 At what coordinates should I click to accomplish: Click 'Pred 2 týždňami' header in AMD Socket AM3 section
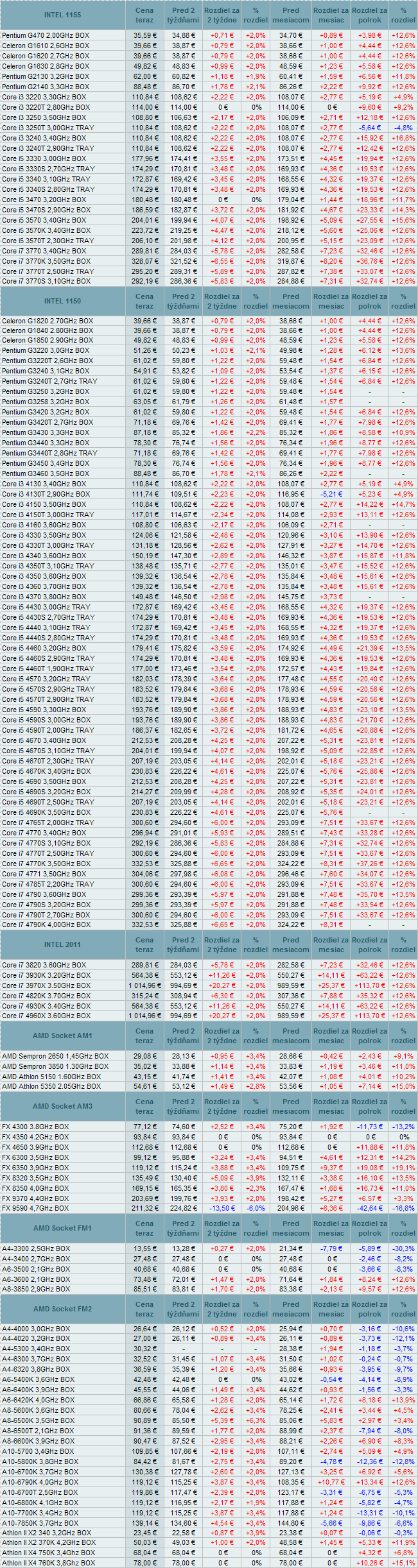point(183,1107)
